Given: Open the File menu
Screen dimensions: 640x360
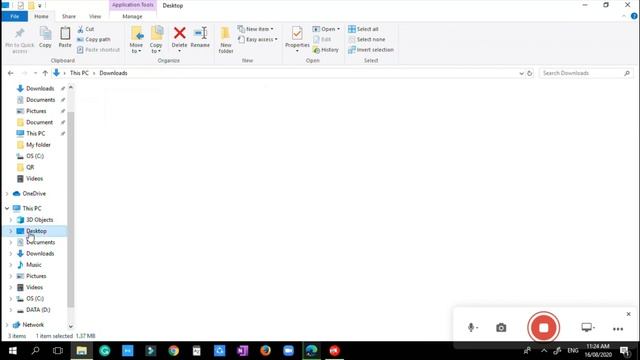Looking at the screenshot, I should click(x=15, y=16).
